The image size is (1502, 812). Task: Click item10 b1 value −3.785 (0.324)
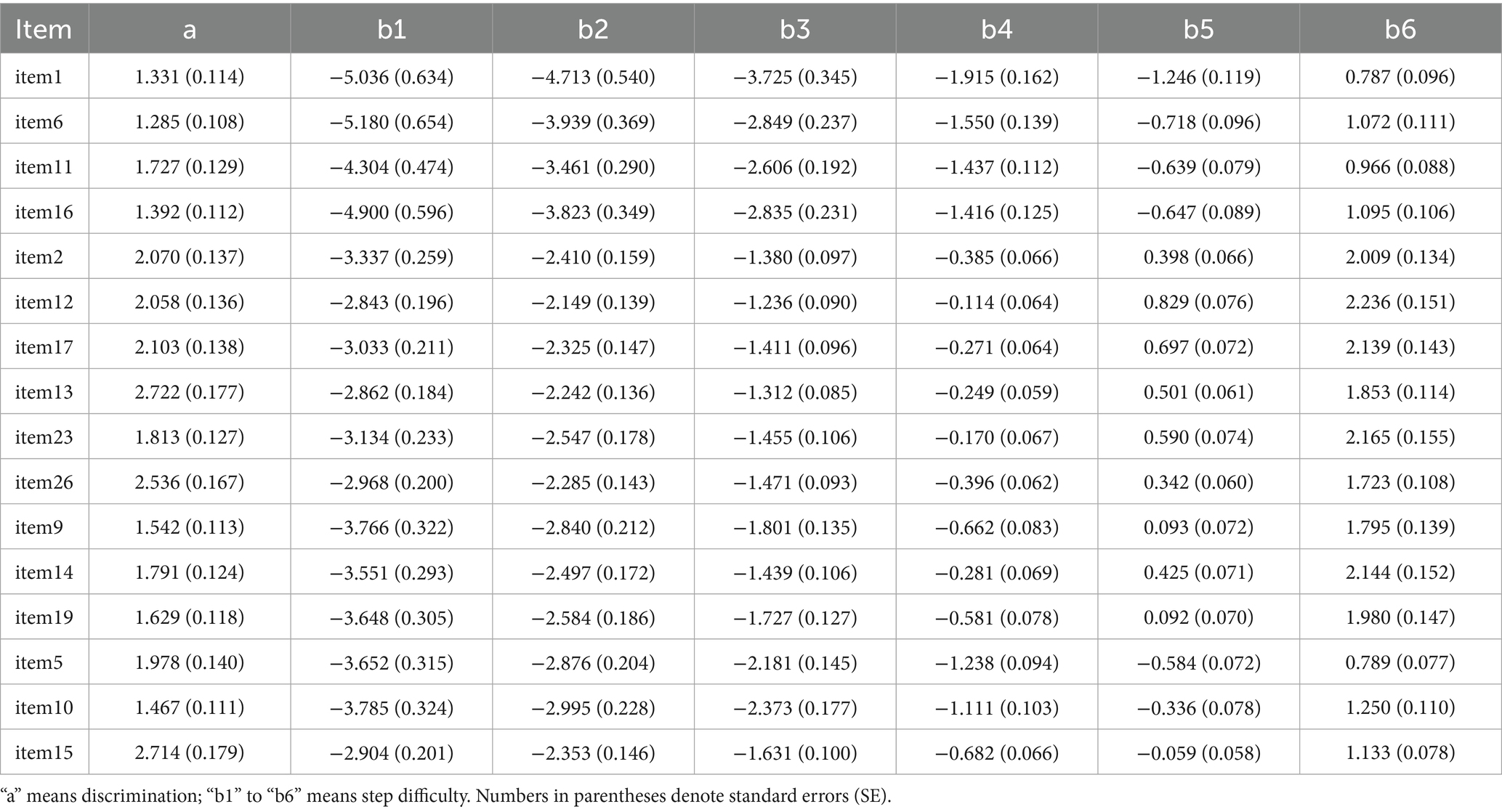392,707
